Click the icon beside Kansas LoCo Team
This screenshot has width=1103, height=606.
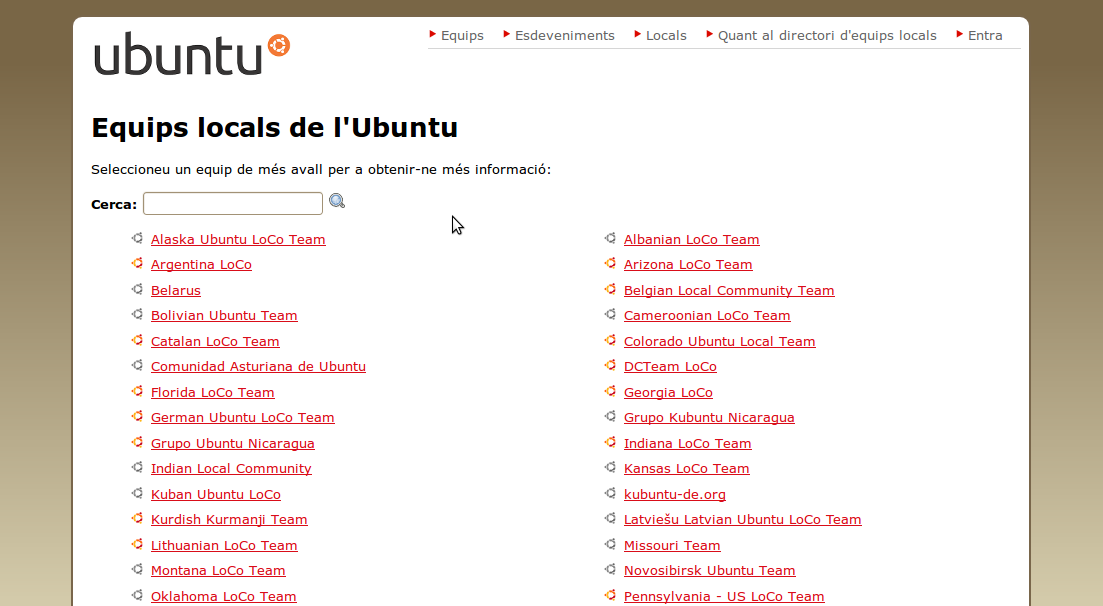click(x=610, y=468)
